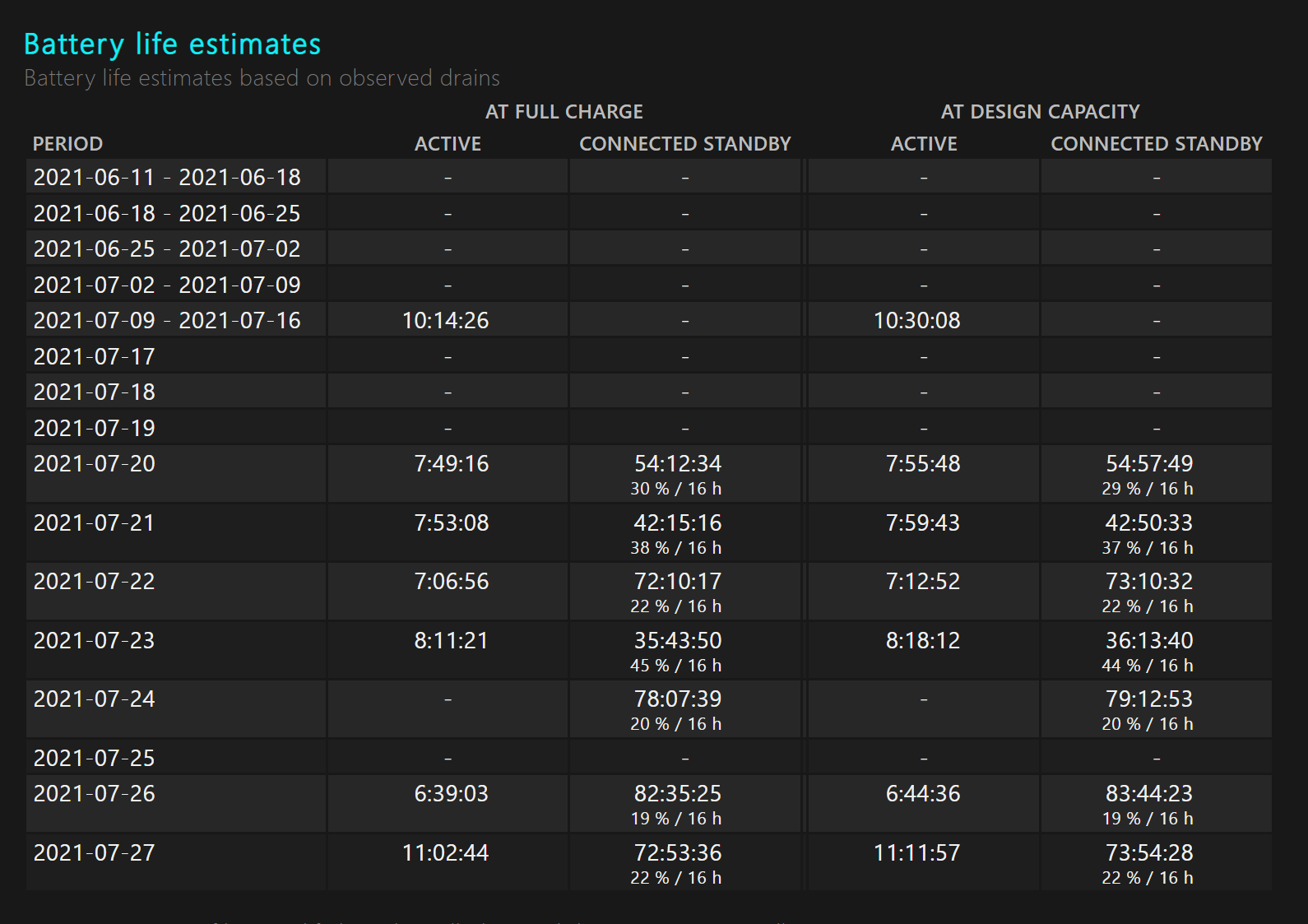Image resolution: width=1308 pixels, height=924 pixels.
Task: Select the 2021-07-27 row date
Action: click(x=95, y=853)
